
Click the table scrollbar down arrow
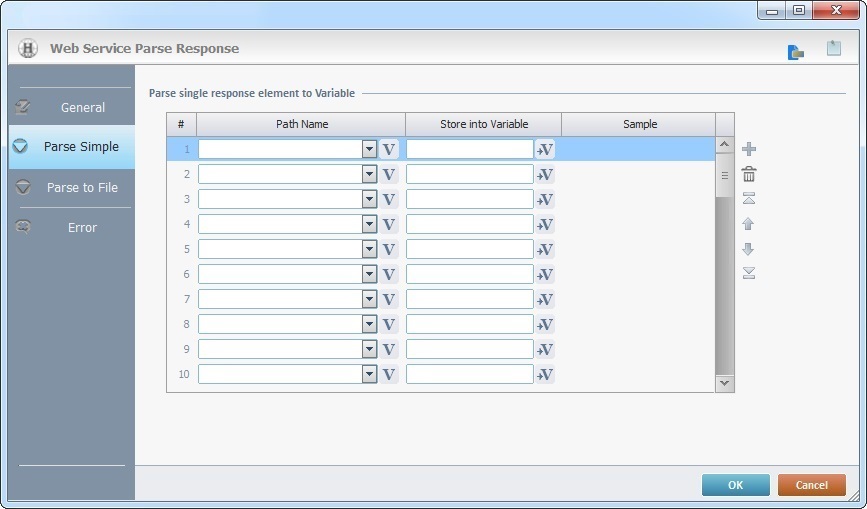(x=725, y=382)
